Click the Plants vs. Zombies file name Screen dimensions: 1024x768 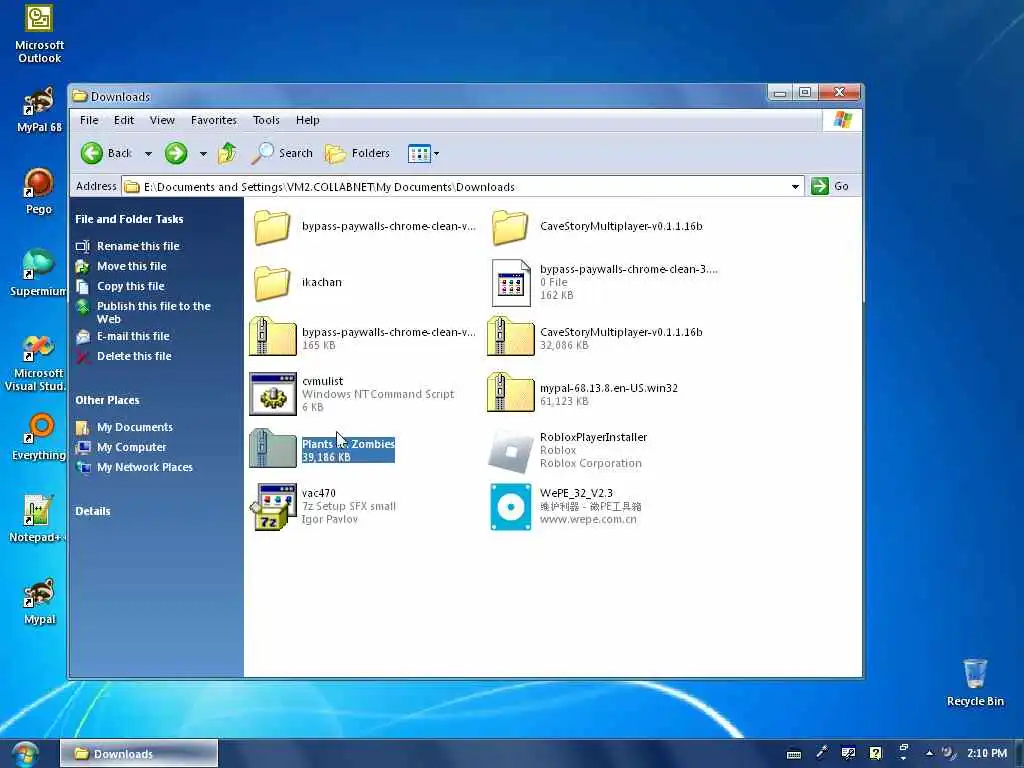click(348, 444)
